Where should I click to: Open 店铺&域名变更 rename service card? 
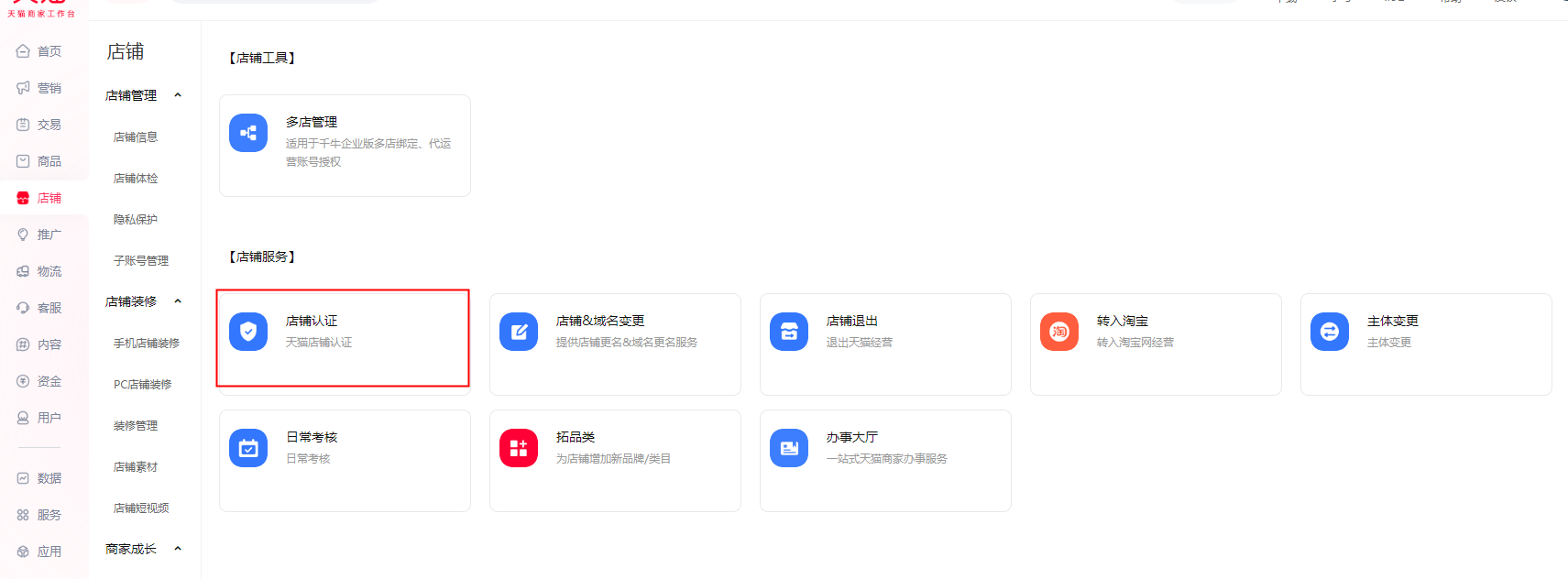coord(615,344)
